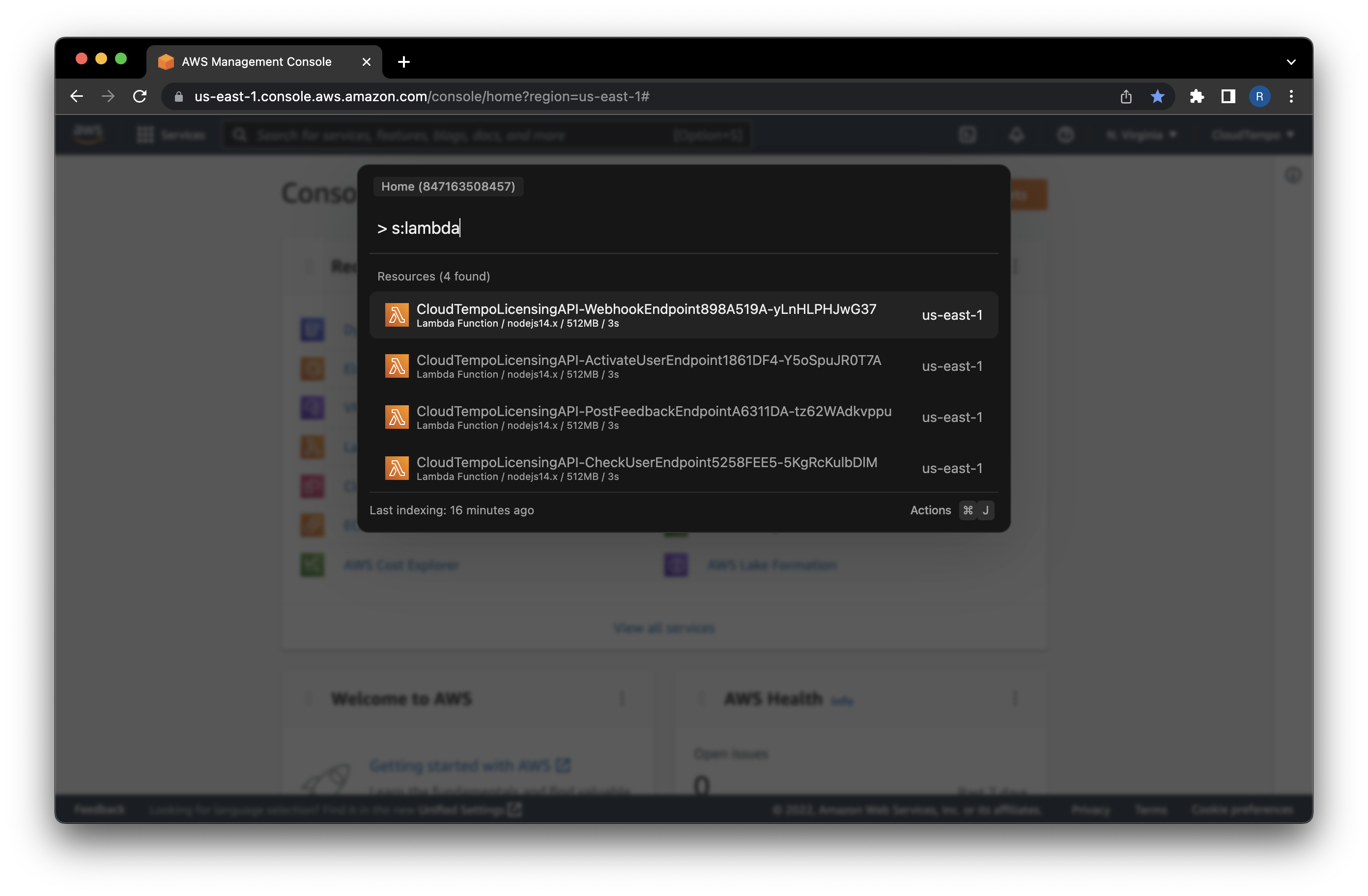Click the blue bookmark star
1368x896 pixels.
point(1158,96)
